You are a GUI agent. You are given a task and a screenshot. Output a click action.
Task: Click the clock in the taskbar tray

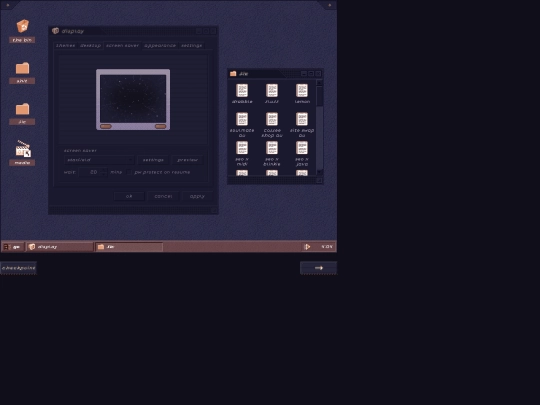[326, 247]
